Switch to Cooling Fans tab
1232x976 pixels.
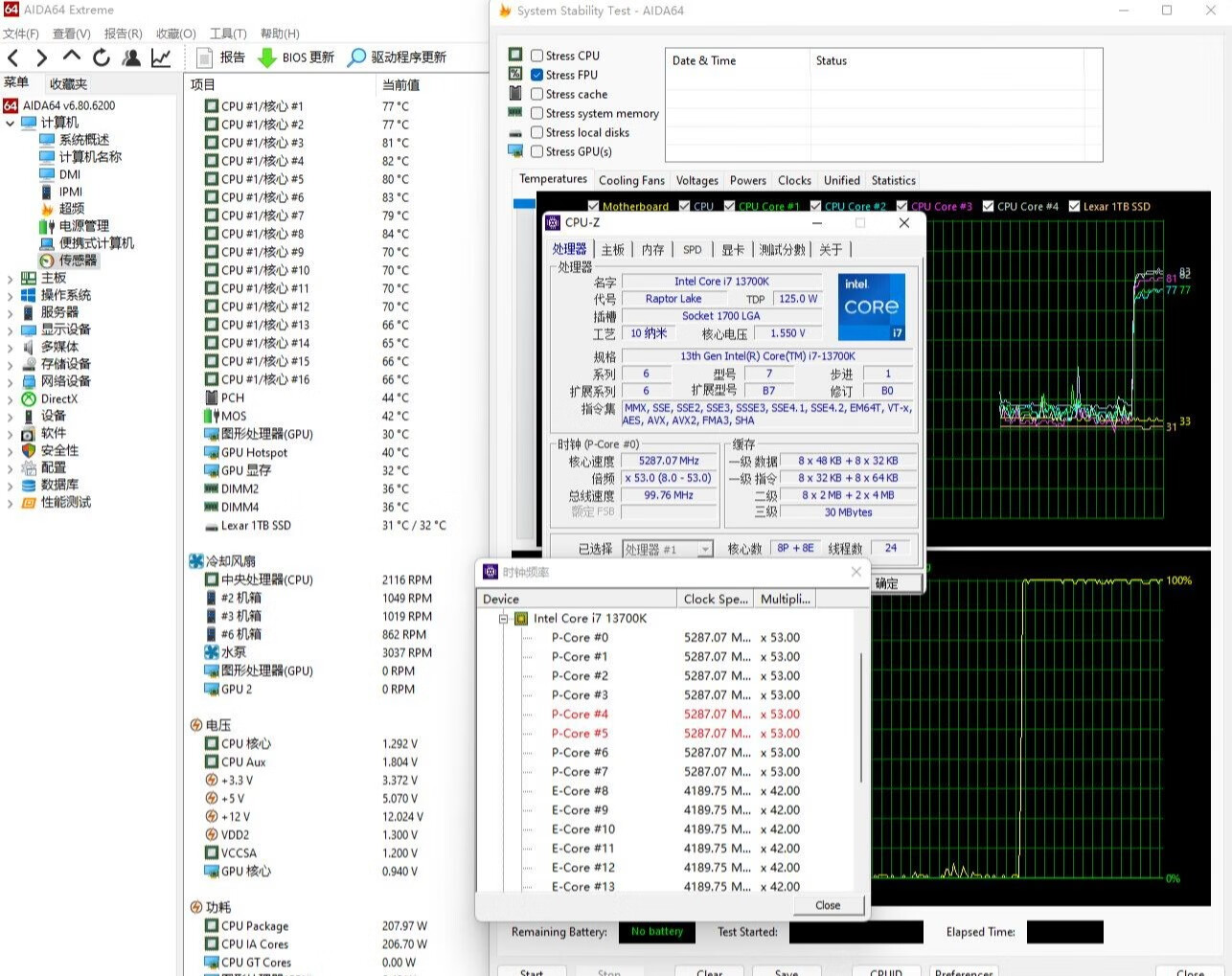[x=631, y=180]
